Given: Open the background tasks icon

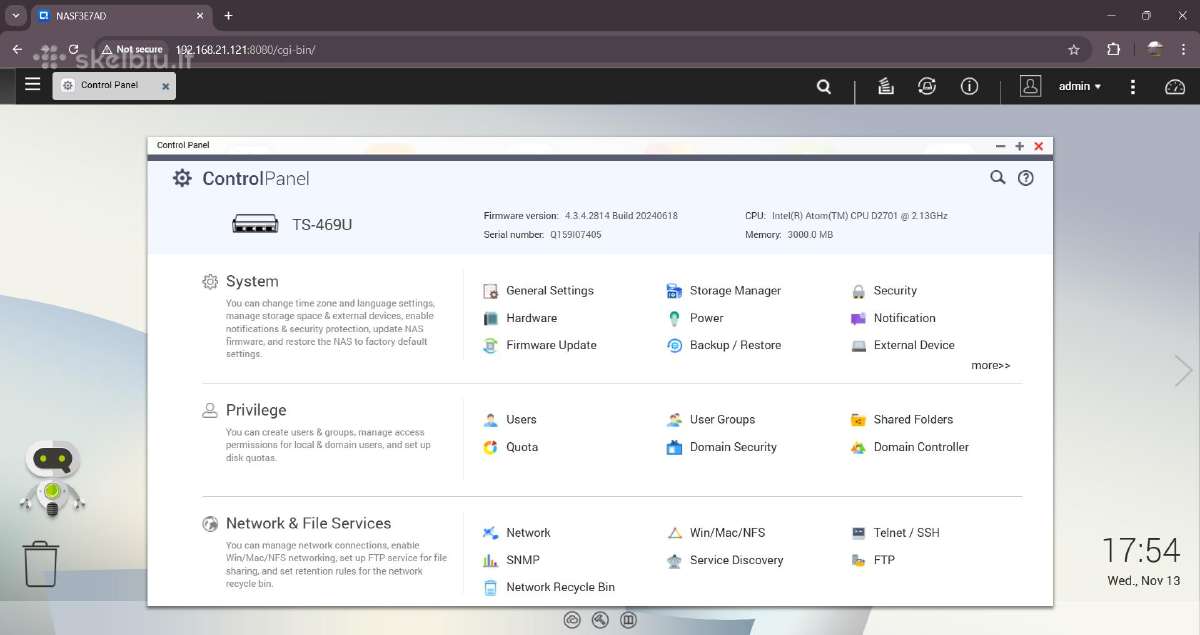Looking at the screenshot, I should pos(885,86).
